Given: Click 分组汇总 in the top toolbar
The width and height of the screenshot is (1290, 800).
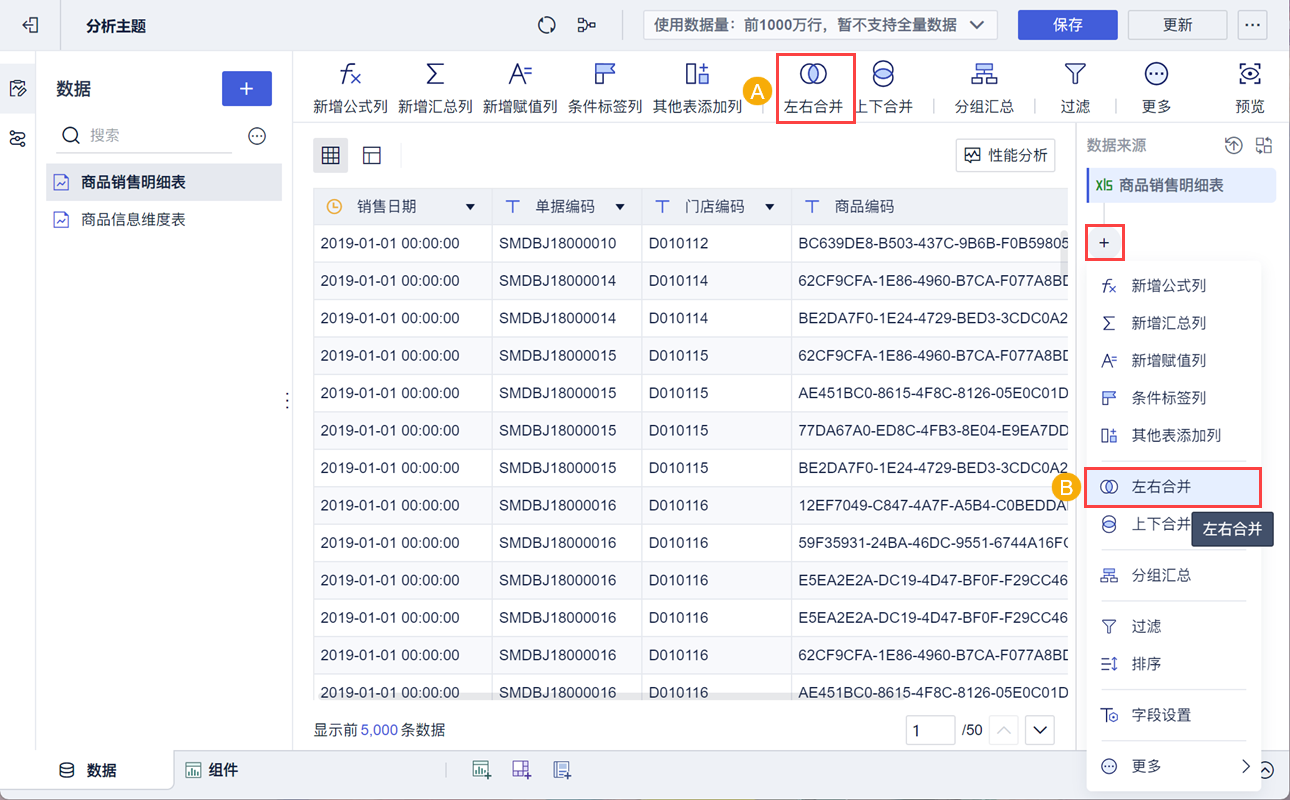Looking at the screenshot, I should click(984, 88).
